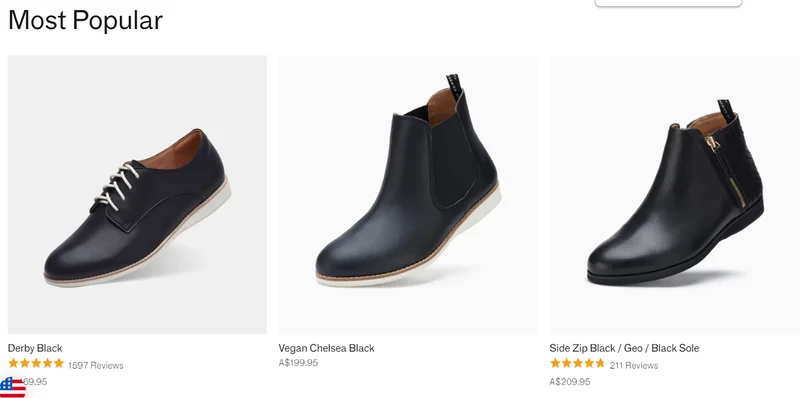Select the last star of Side Zip rating
This screenshot has height=398, width=800.
[599, 363]
